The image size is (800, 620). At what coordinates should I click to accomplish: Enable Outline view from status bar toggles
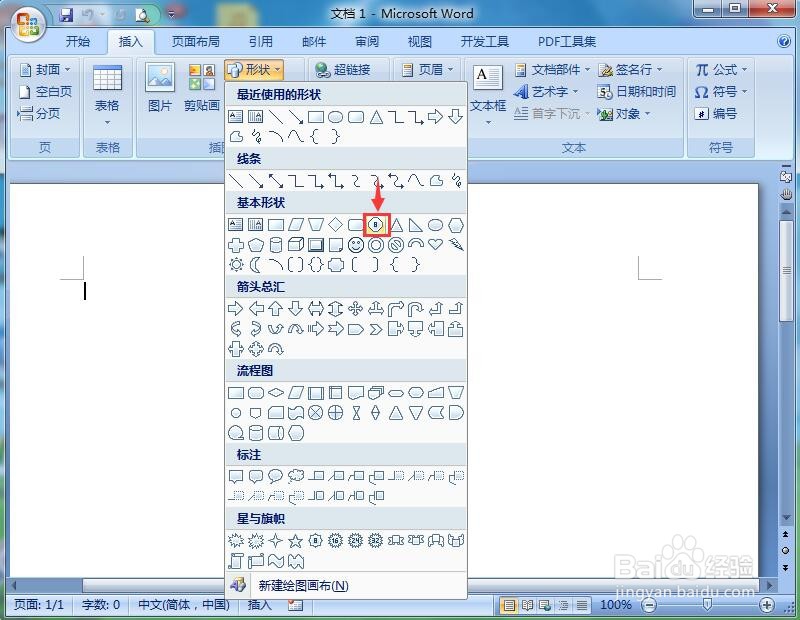click(563, 605)
